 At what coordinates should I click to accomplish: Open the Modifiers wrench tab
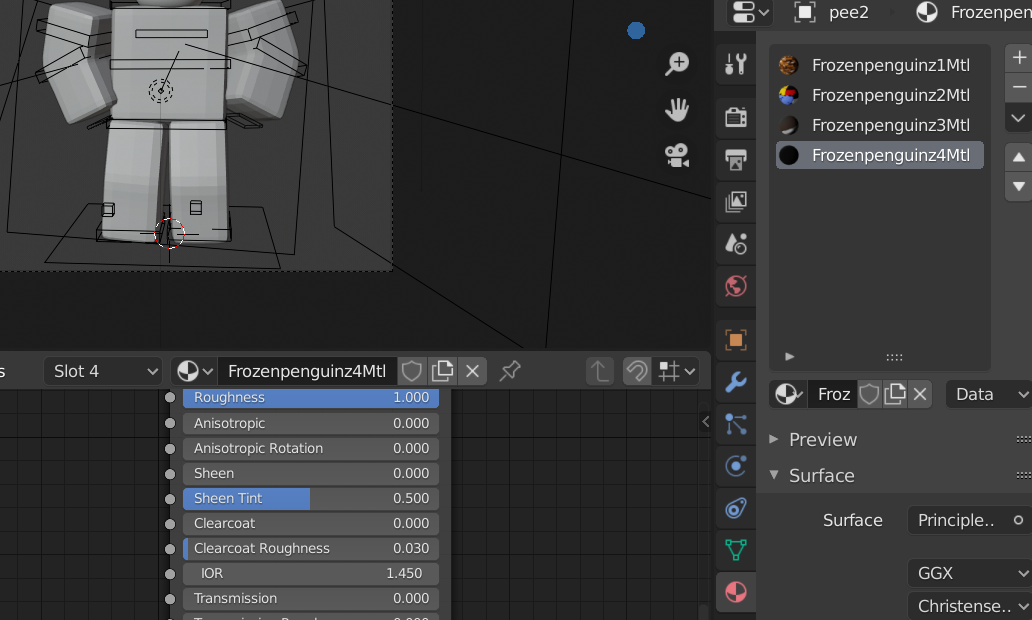click(736, 382)
